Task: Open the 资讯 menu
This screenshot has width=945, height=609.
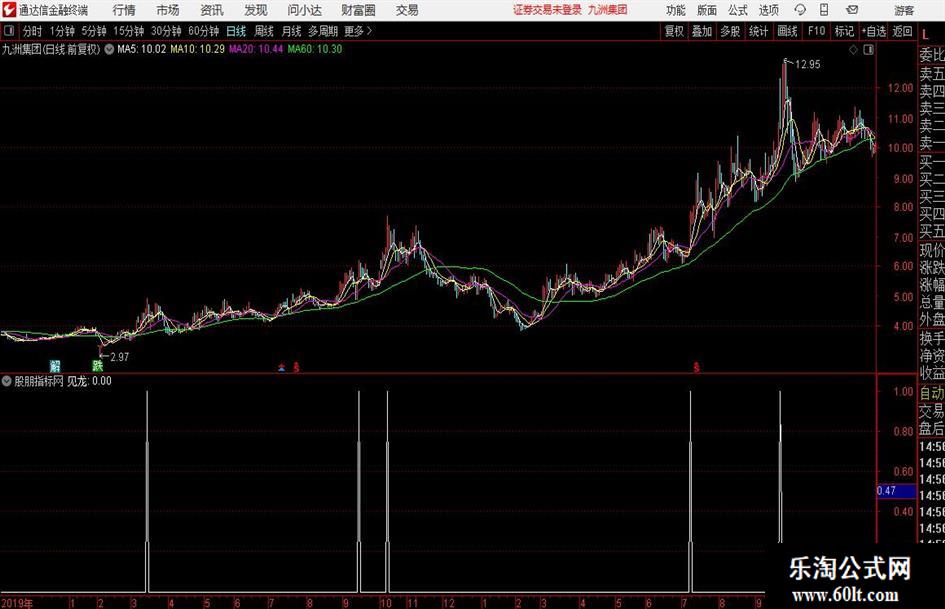Action: point(212,10)
